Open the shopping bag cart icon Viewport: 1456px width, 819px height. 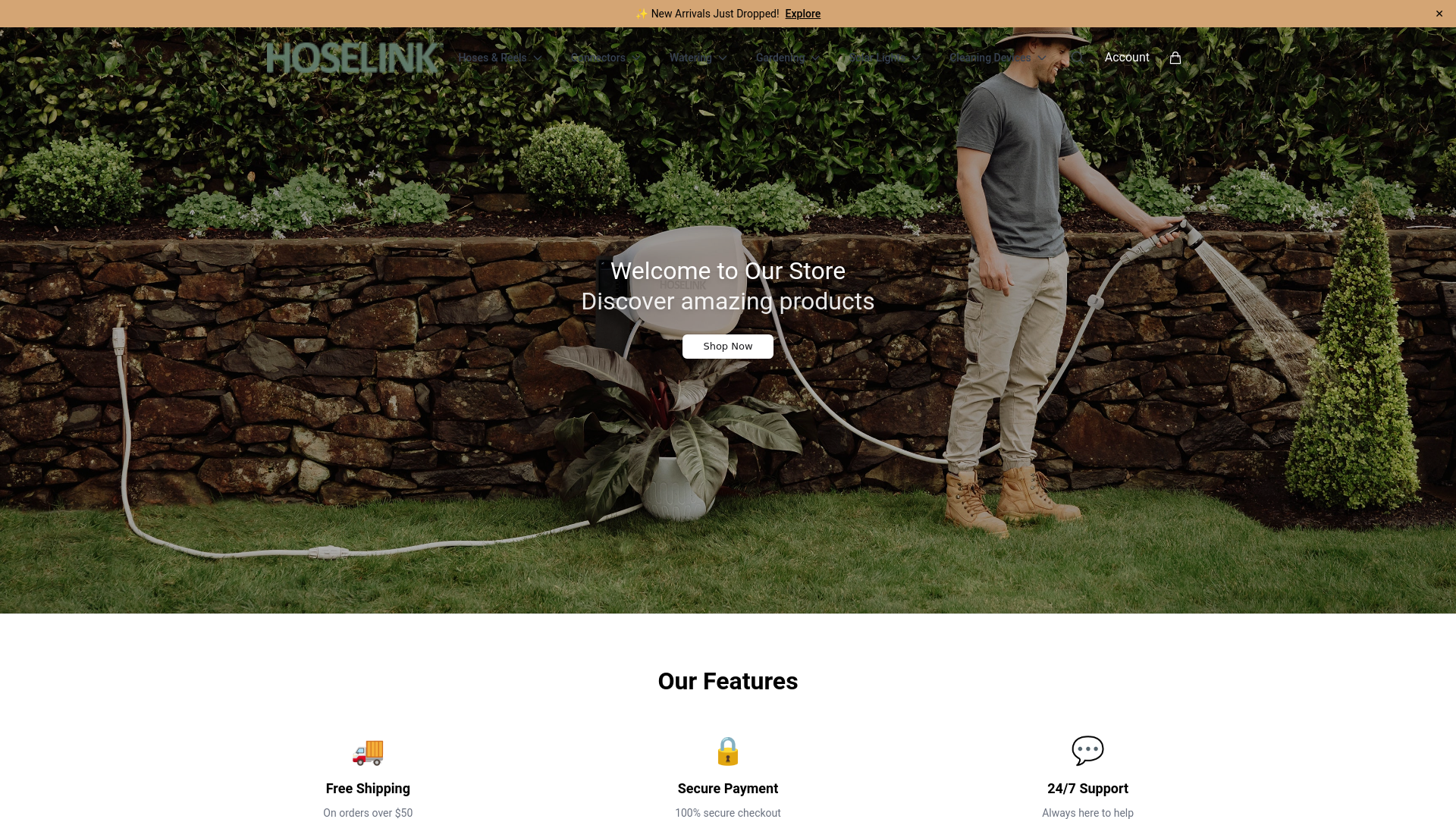point(1175,58)
